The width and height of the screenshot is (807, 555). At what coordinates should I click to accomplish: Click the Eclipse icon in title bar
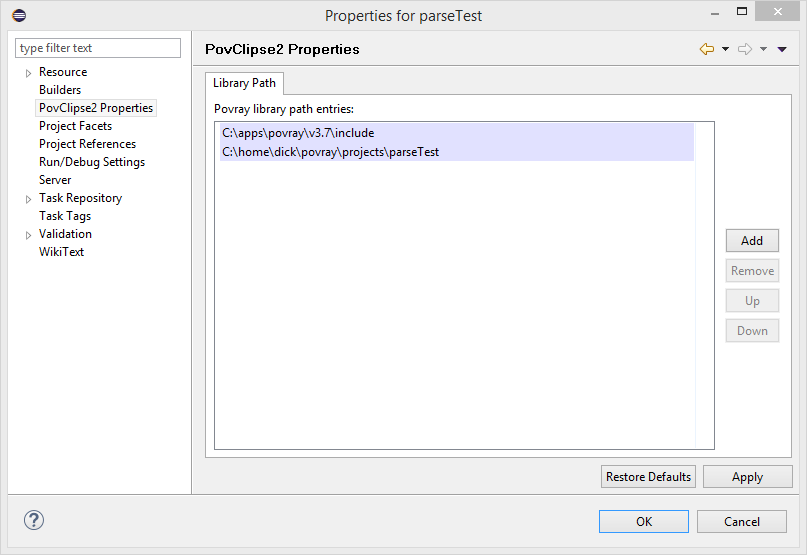click(19, 15)
